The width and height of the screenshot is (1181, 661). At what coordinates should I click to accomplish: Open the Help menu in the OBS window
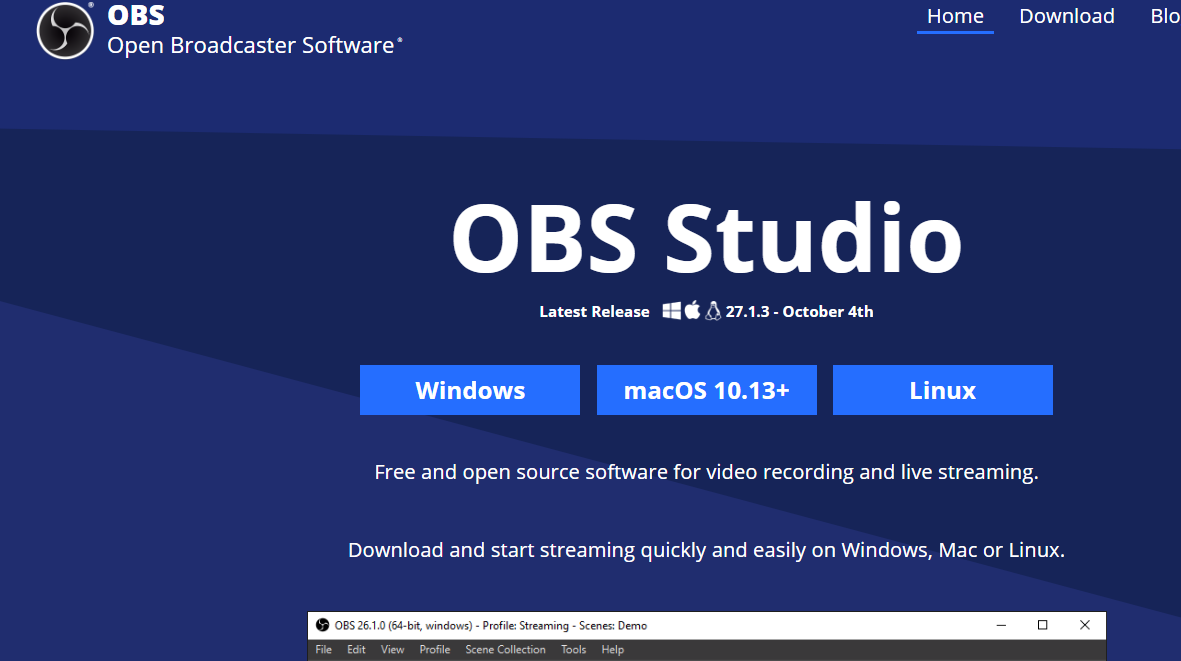(612, 650)
